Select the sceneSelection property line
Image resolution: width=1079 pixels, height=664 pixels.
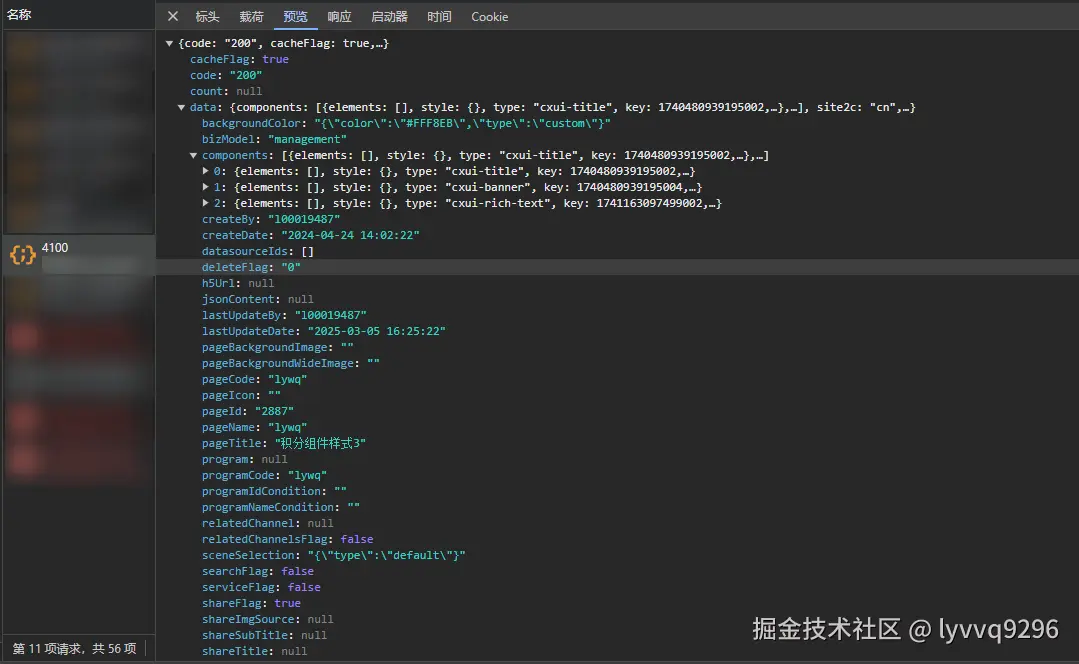pyautogui.click(x=333, y=555)
